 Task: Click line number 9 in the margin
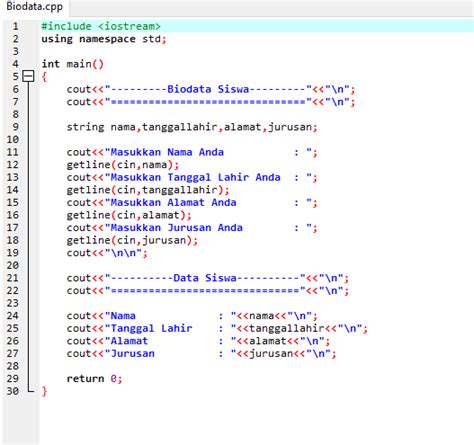(x=15, y=127)
